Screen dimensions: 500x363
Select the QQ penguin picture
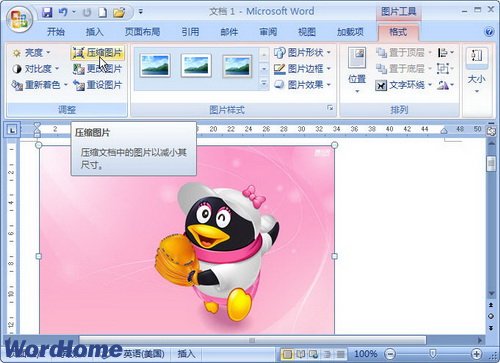[187, 240]
